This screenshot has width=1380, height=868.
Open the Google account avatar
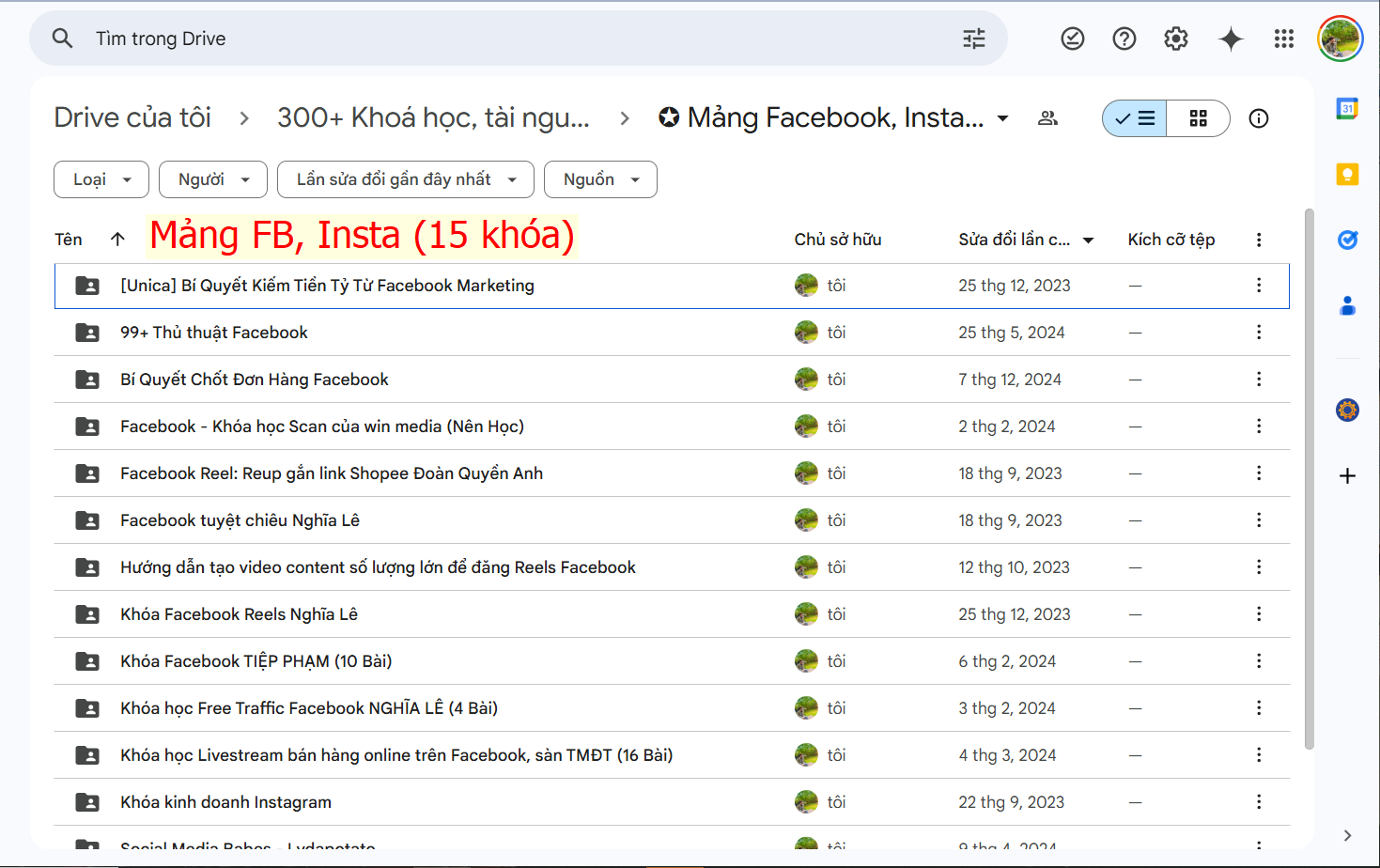(x=1341, y=39)
